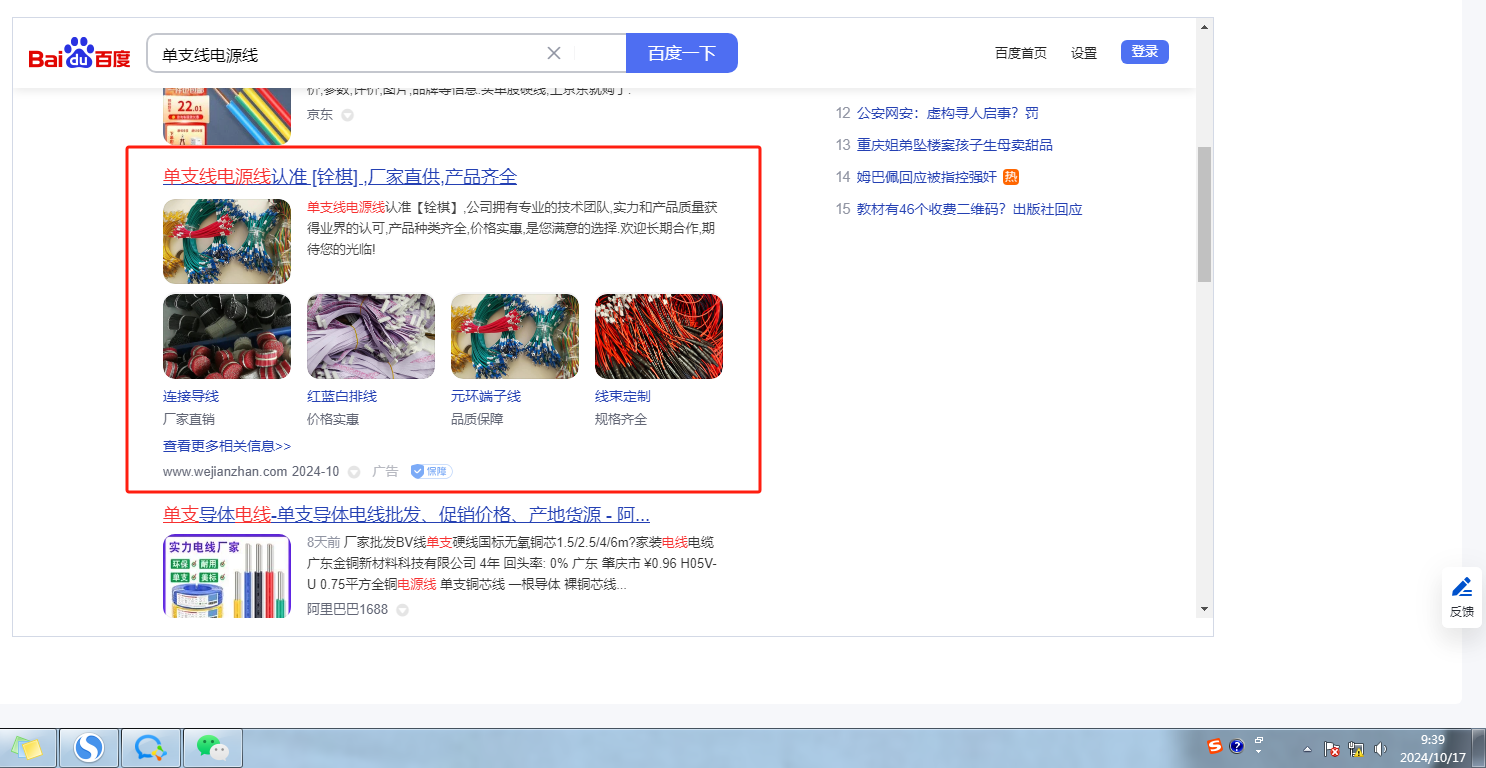The height and width of the screenshot is (768, 1486).
Task: Click the 红蓝白排线 product thumbnail
Action: coord(371,336)
